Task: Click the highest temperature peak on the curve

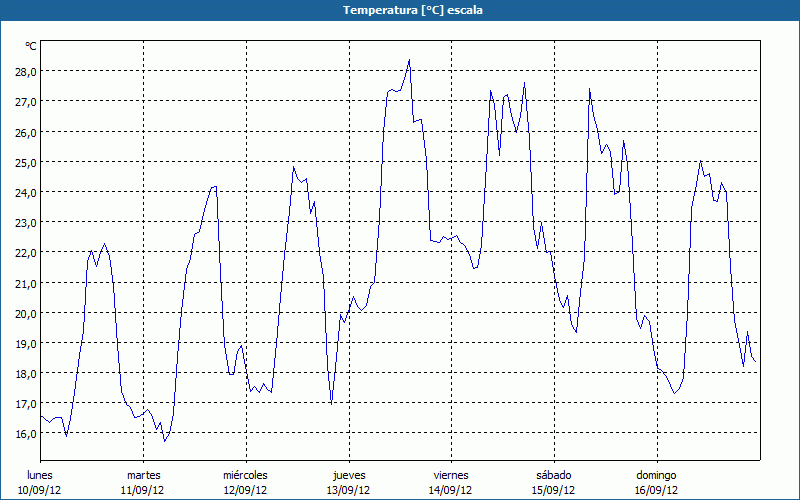Action: tap(409, 60)
